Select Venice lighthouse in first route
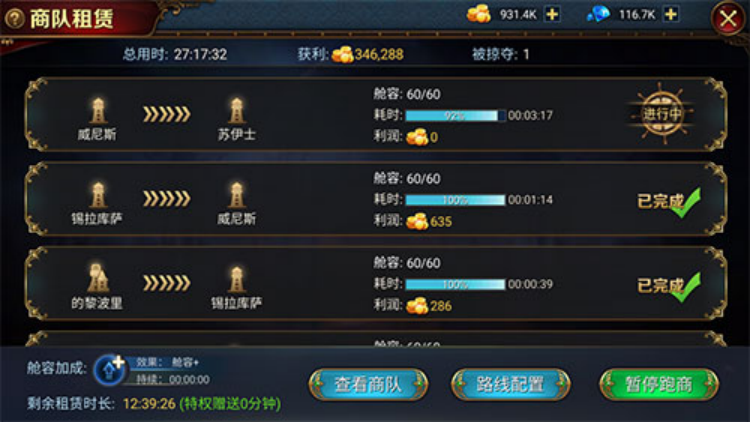The width and height of the screenshot is (750, 422). (x=98, y=111)
